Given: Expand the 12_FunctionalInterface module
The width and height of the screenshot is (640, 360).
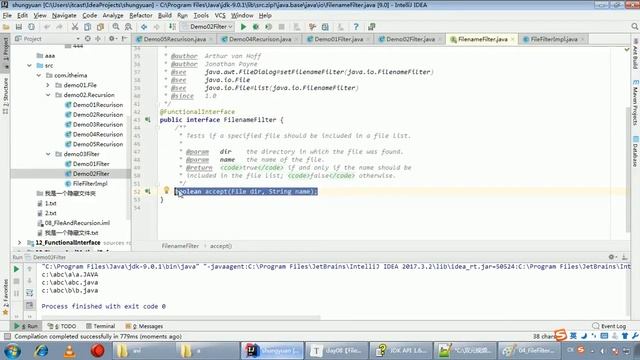Looking at the screenshot, I should point(19,242).
